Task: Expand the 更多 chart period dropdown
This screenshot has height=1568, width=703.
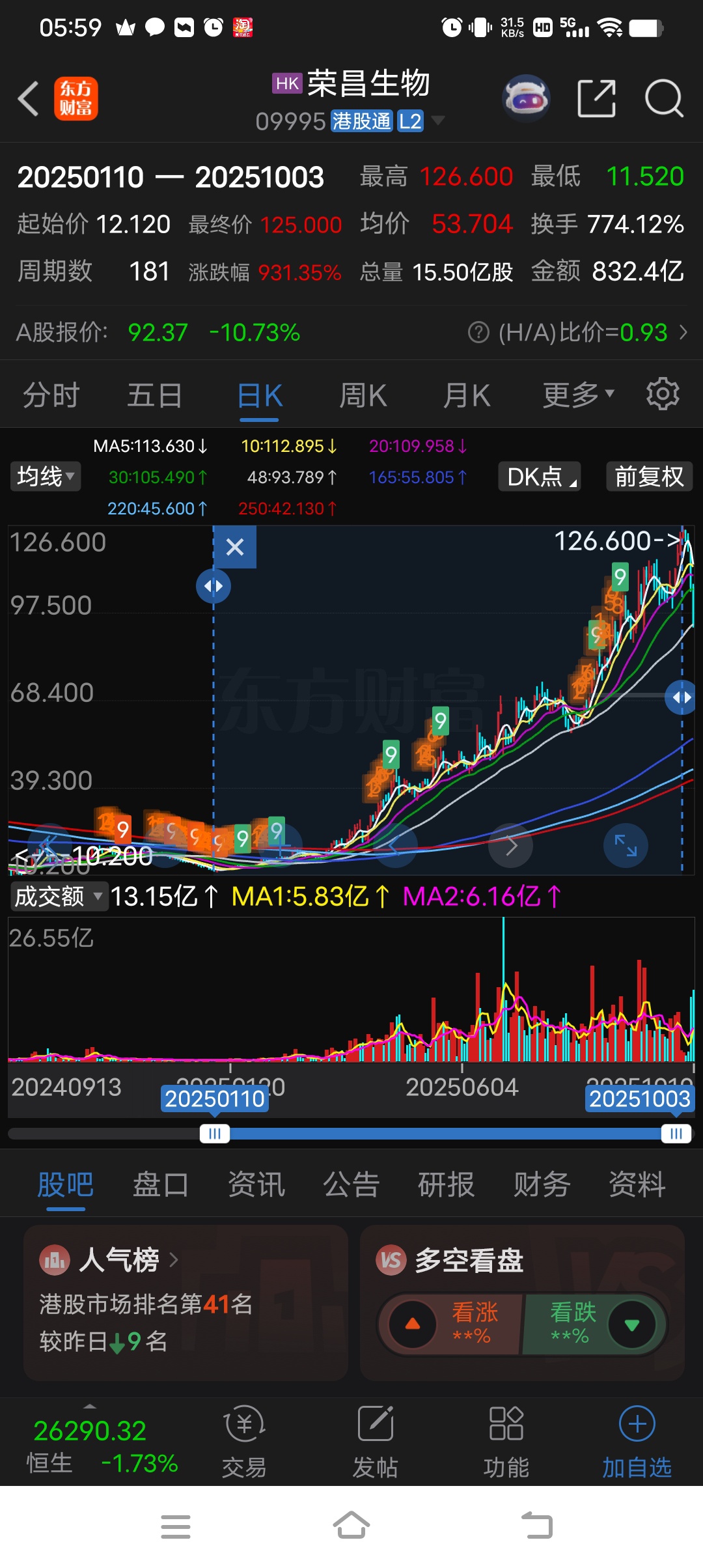Action: (x=578, y=395)
